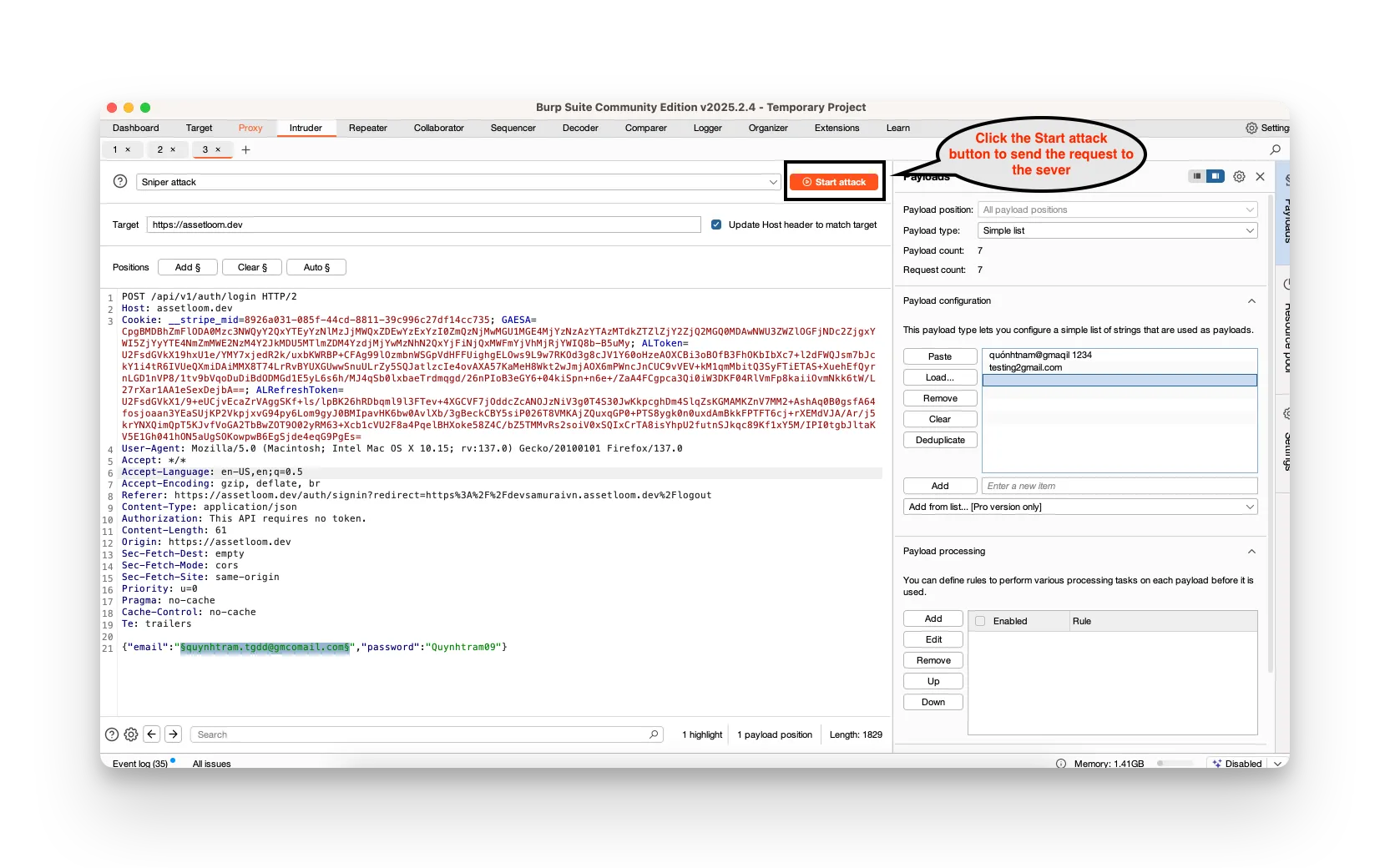Switch to the Repeater tab

(x=368, y=128)
